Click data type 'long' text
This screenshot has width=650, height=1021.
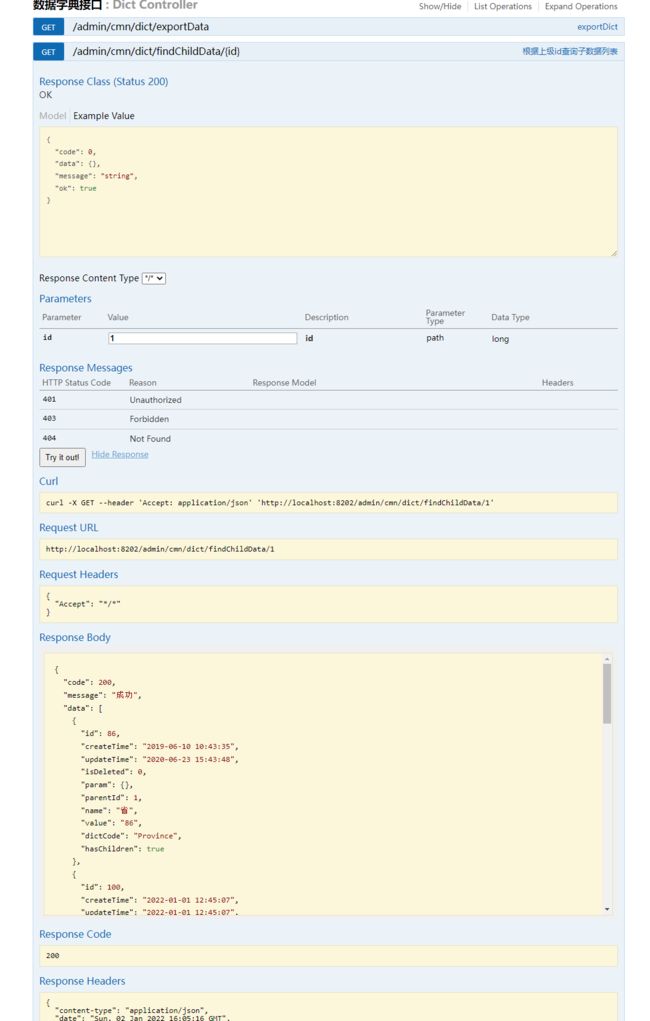(x=500, y=339)
